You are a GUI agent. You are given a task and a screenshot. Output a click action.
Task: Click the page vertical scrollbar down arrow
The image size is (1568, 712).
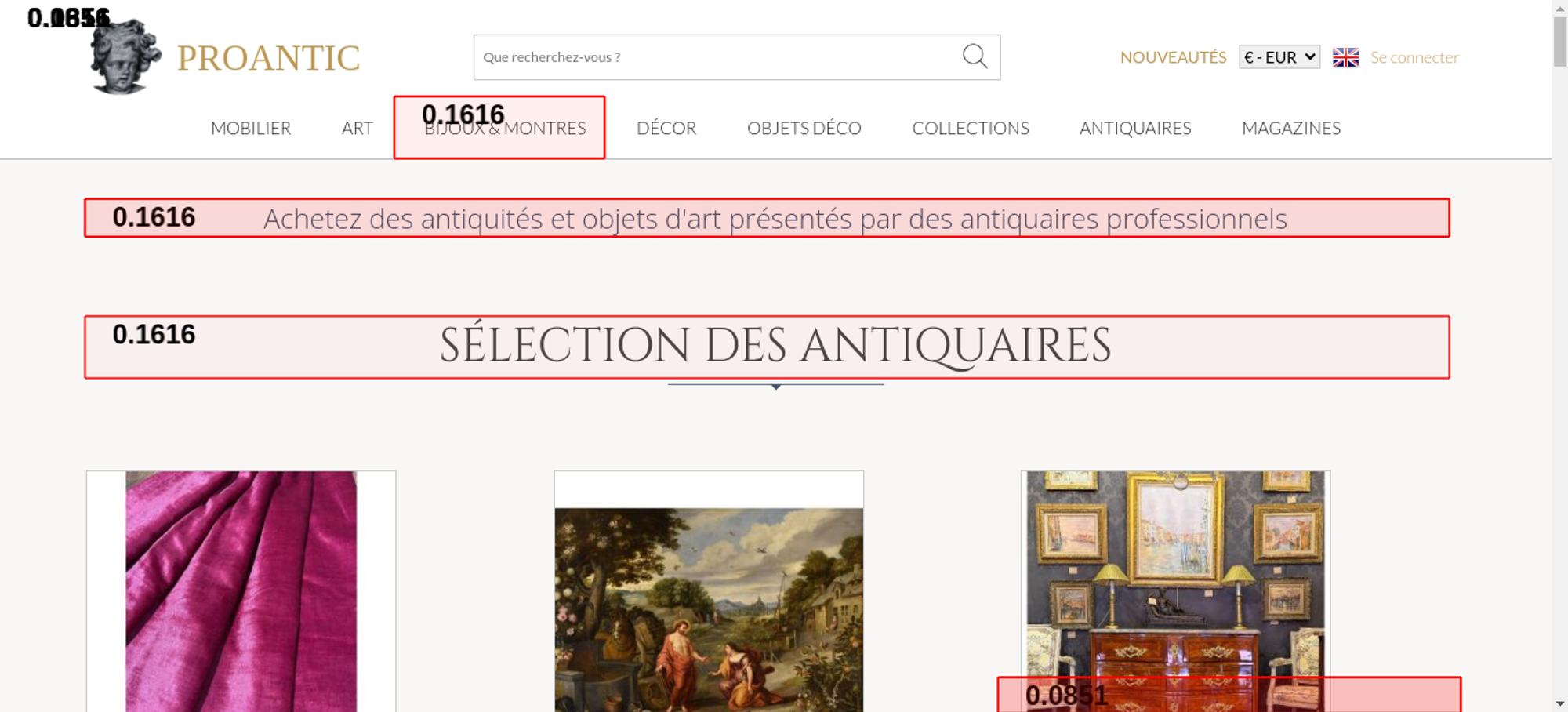(1559, 703)
